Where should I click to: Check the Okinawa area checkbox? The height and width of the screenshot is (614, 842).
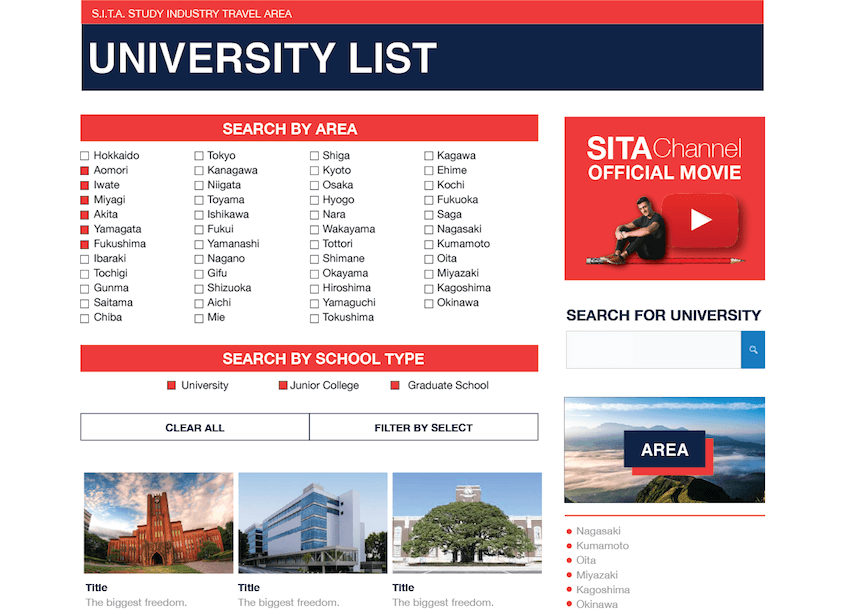429,304
